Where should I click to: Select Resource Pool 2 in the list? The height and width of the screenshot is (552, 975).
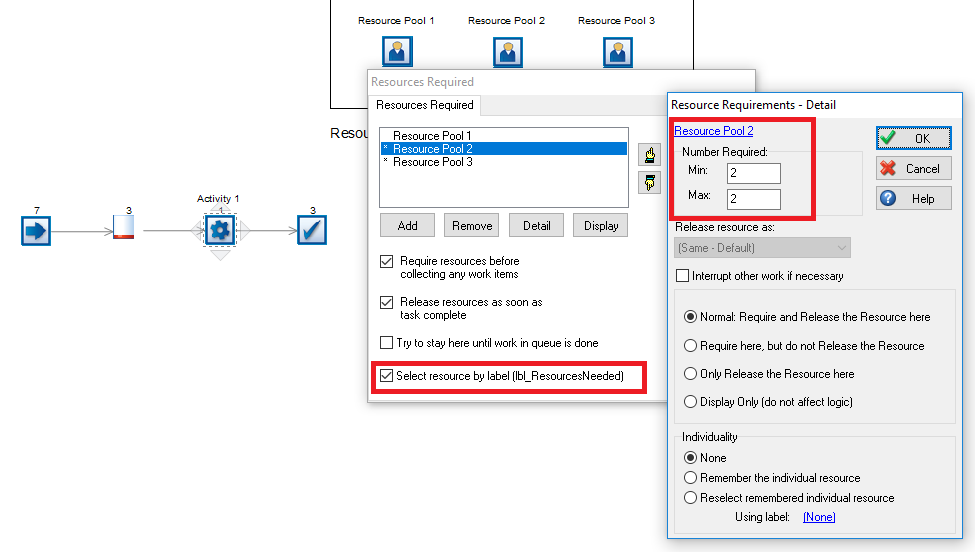(504, 149)
